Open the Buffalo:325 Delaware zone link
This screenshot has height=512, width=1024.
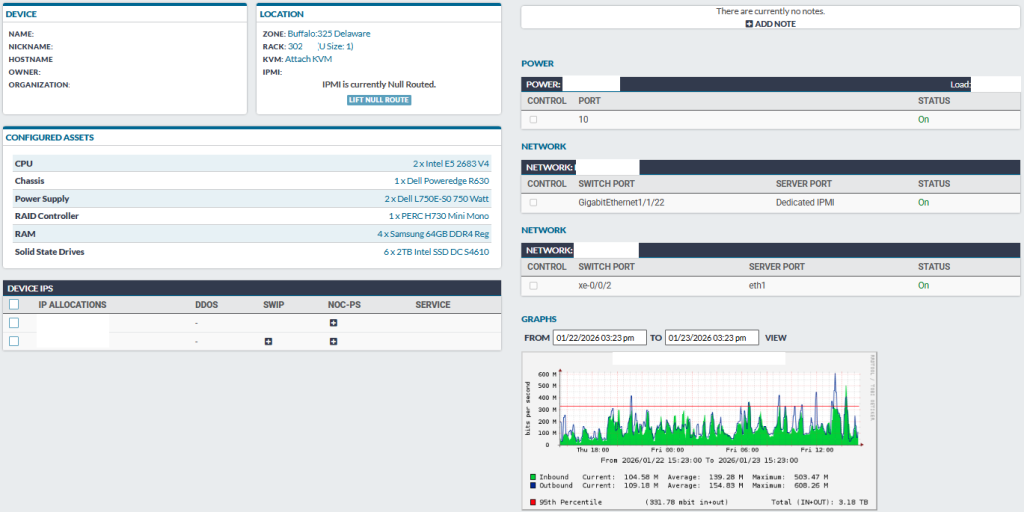tap(328, 33)
